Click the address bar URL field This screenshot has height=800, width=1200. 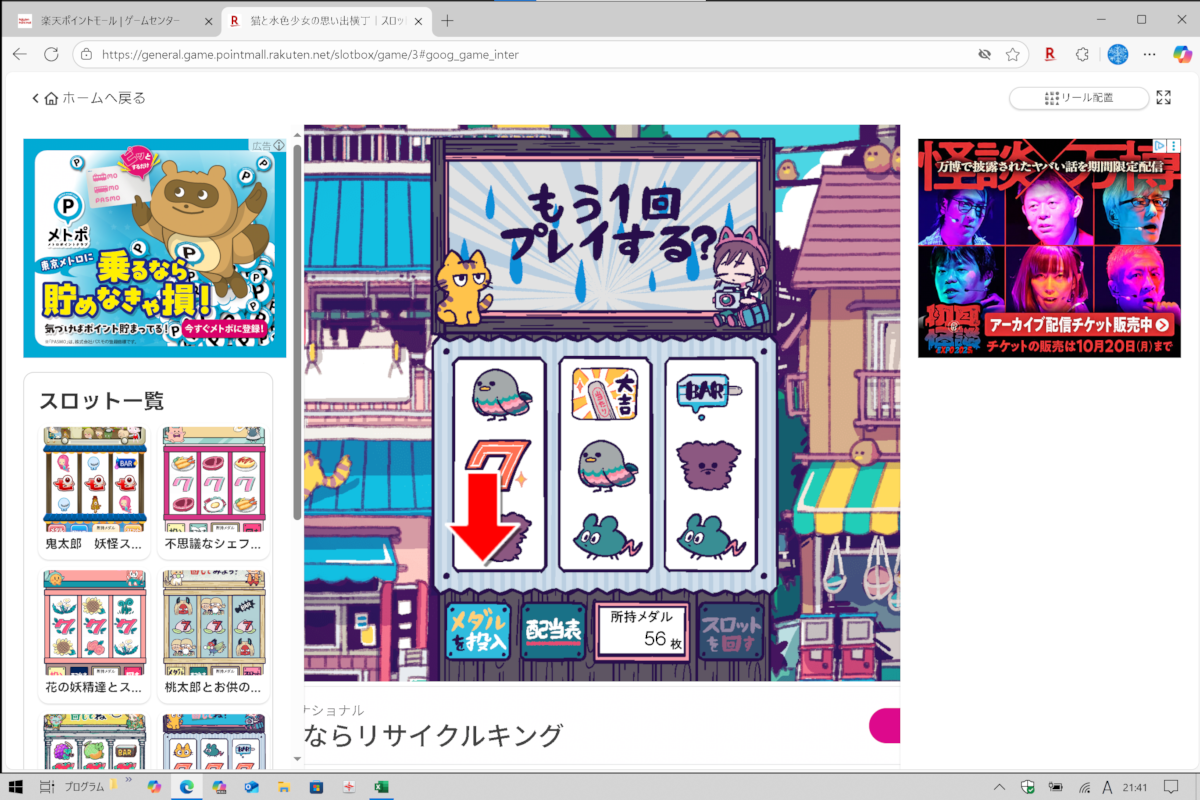pyautogui.click(x=500, y=54)
